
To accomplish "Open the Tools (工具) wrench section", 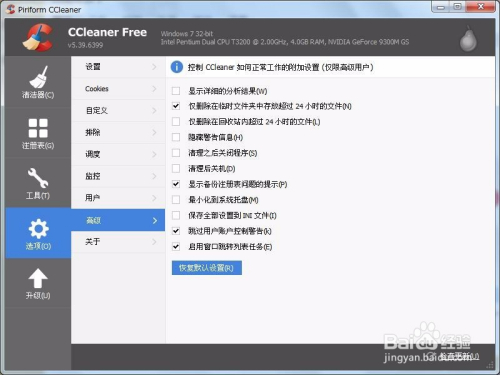I will [38, 183].
